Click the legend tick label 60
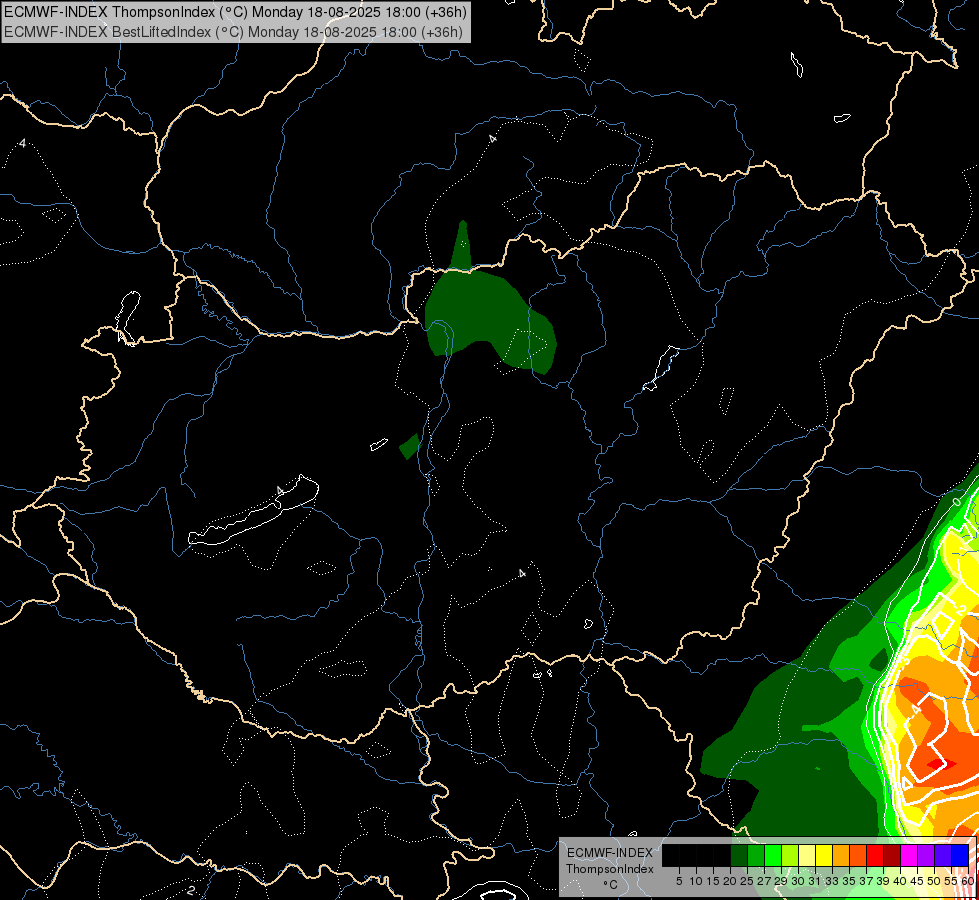979x900 pixels. (968, 881)
